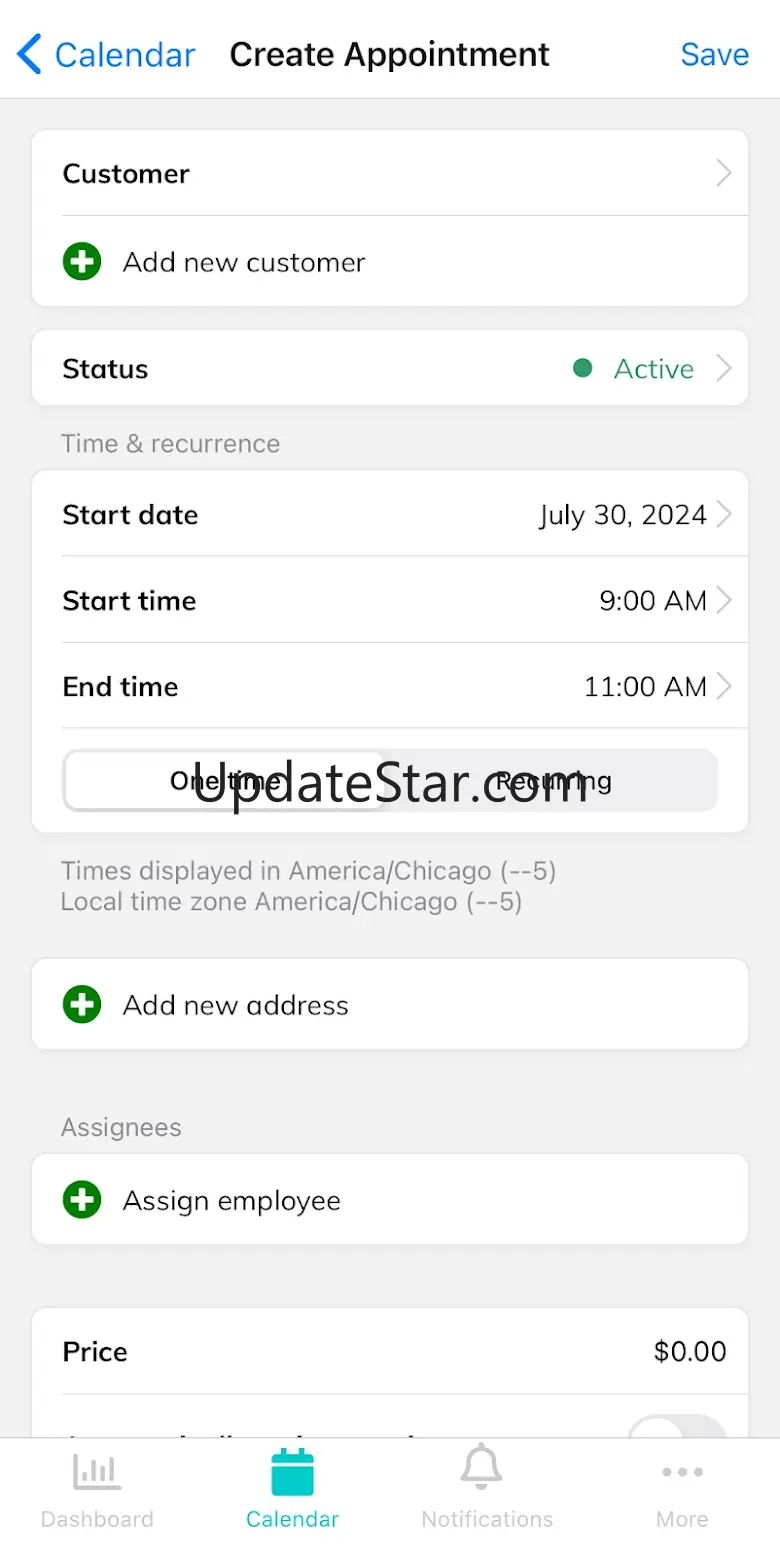Viewport: 780px width, 1556px height.
Task: Tap green plus icon for new customer
Action: coord(82,262)
